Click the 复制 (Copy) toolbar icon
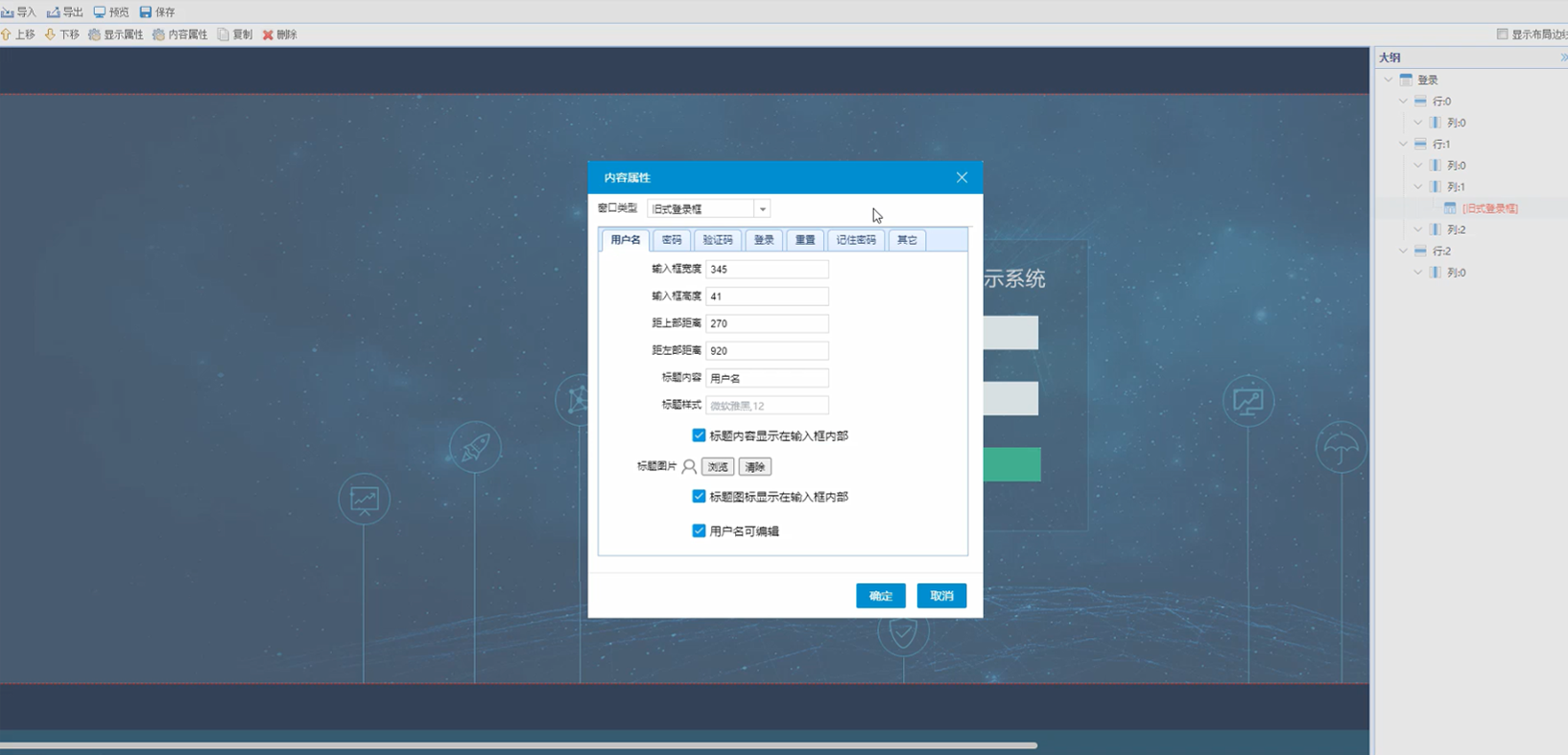Screen dimensions: 1568x755 pyautogui.click(x=224, y=35)
